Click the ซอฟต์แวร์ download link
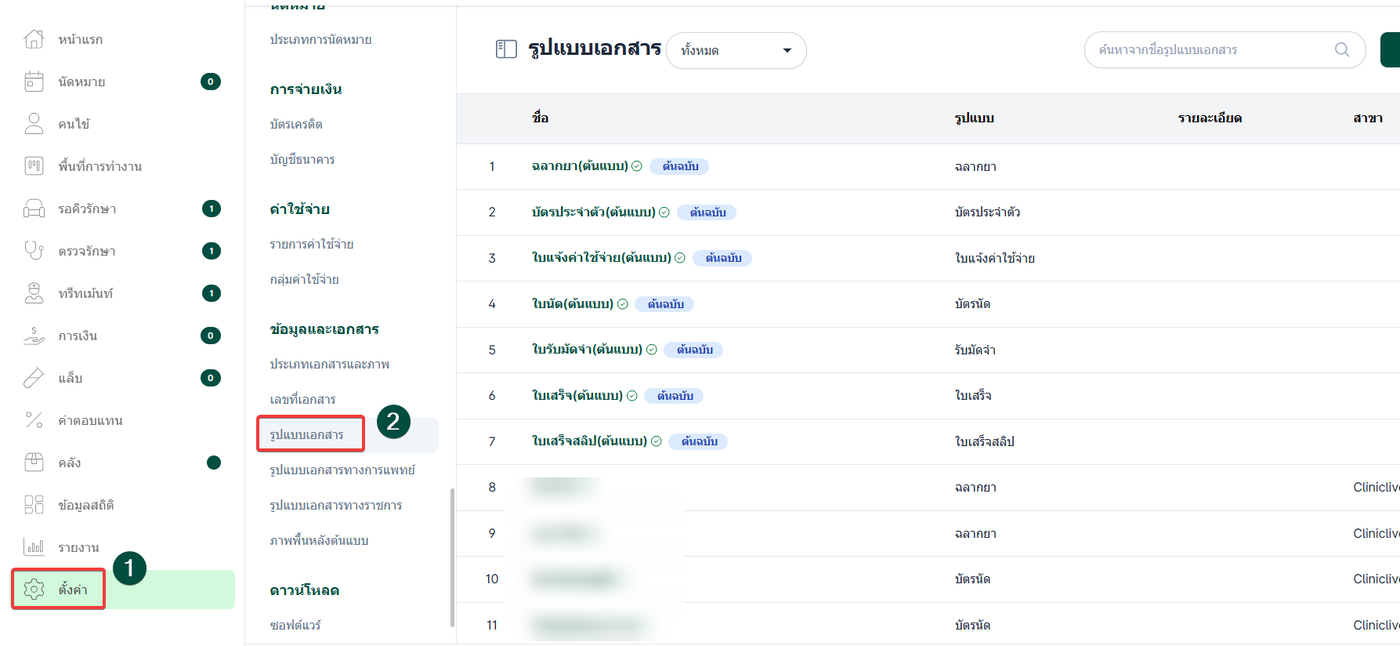 (x=295, y=625)
